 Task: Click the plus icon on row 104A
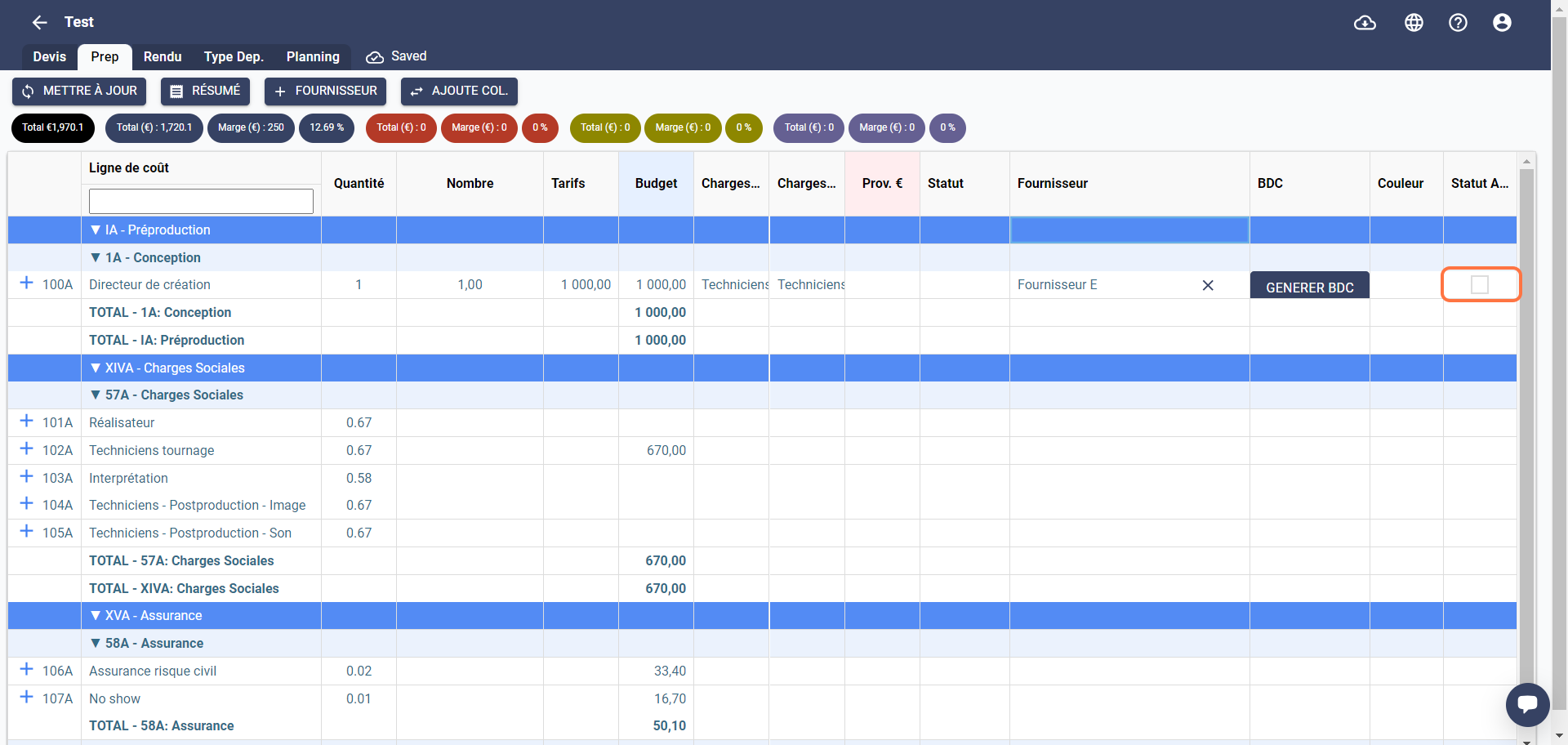tap(26, 503)
